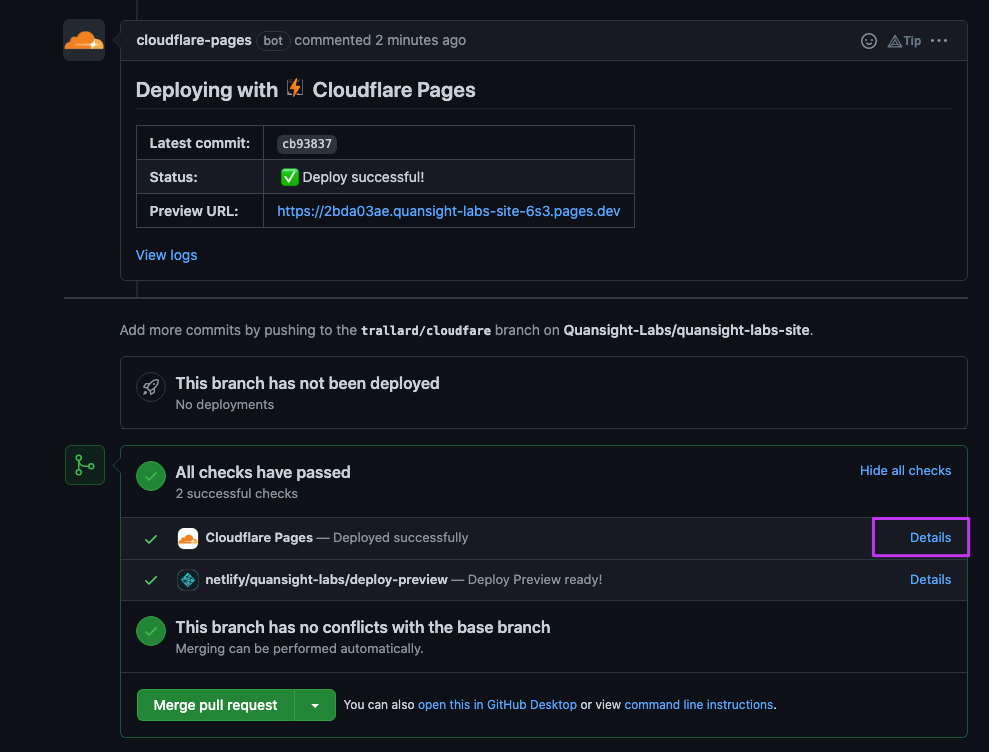Open Details for the Cloudflare Pages check
Screen dimensions: 989x752
pyautogui.click(x=930, y=537)
